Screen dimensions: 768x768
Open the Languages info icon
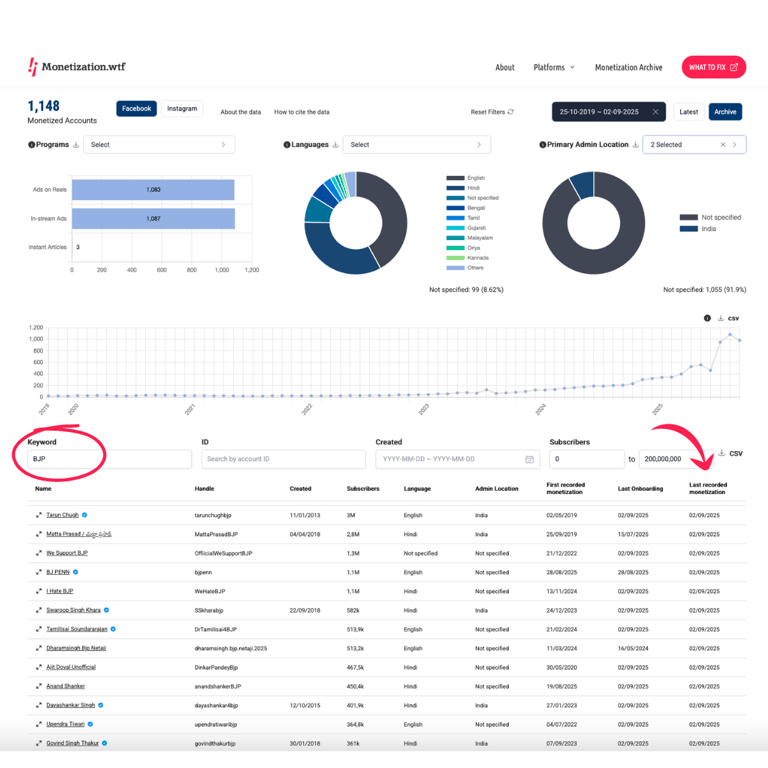pyautogui.click(x=287, y=144)
